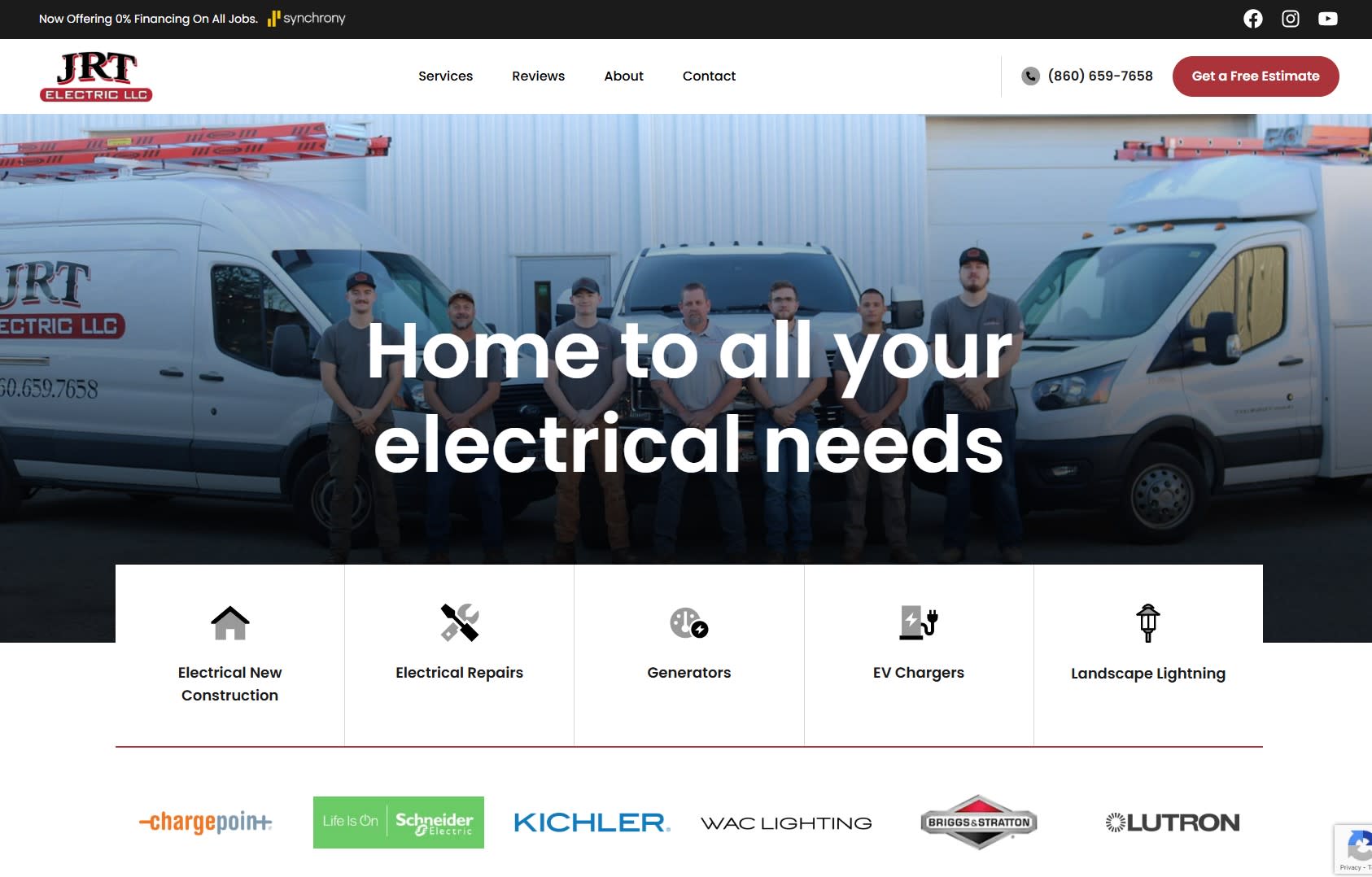Select the Generators gauge icon
Viewport: 1372px width, 877px height.
click(689, 623)
